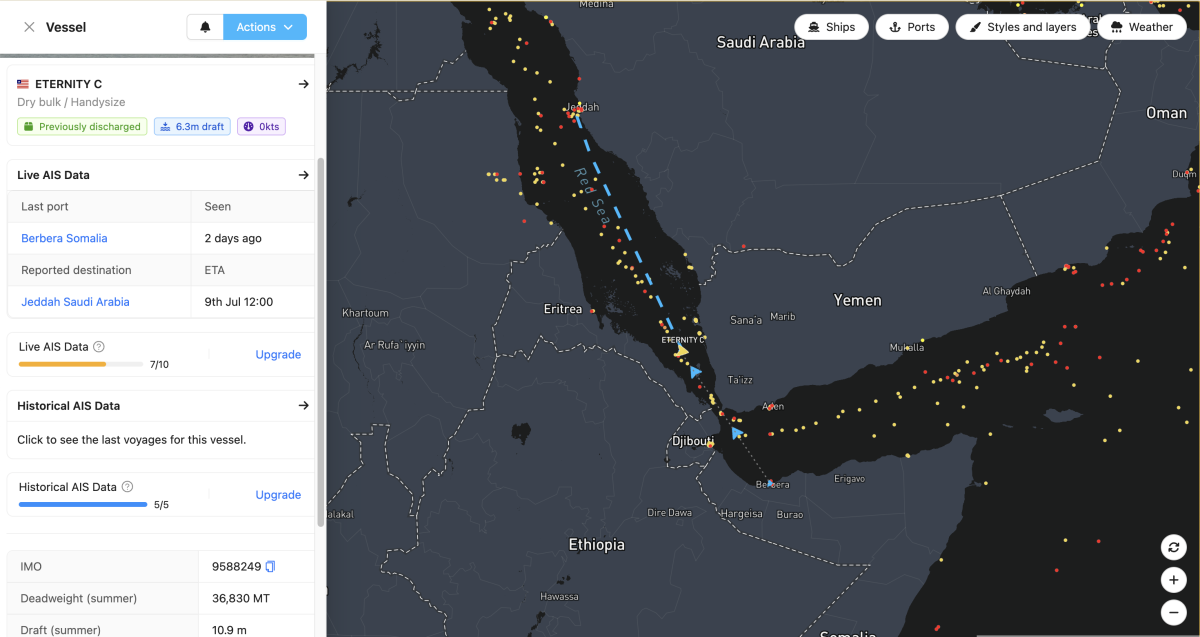Screen dimensions: 1200x637
Task: Close the Vessel panel with X
Action: pyautogui.click(x=29, y=27)
